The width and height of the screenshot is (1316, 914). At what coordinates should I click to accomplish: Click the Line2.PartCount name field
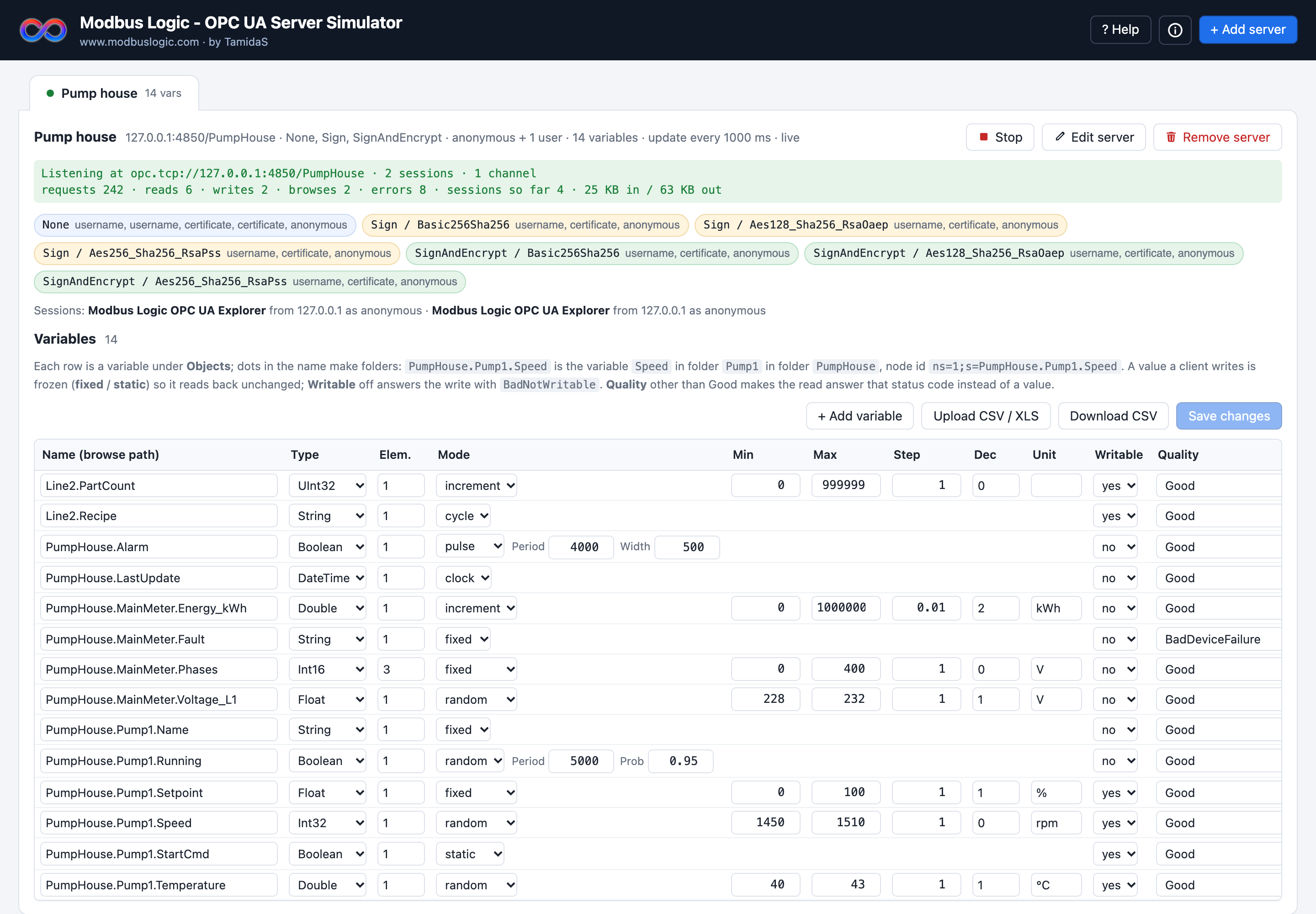pos(159,486)
